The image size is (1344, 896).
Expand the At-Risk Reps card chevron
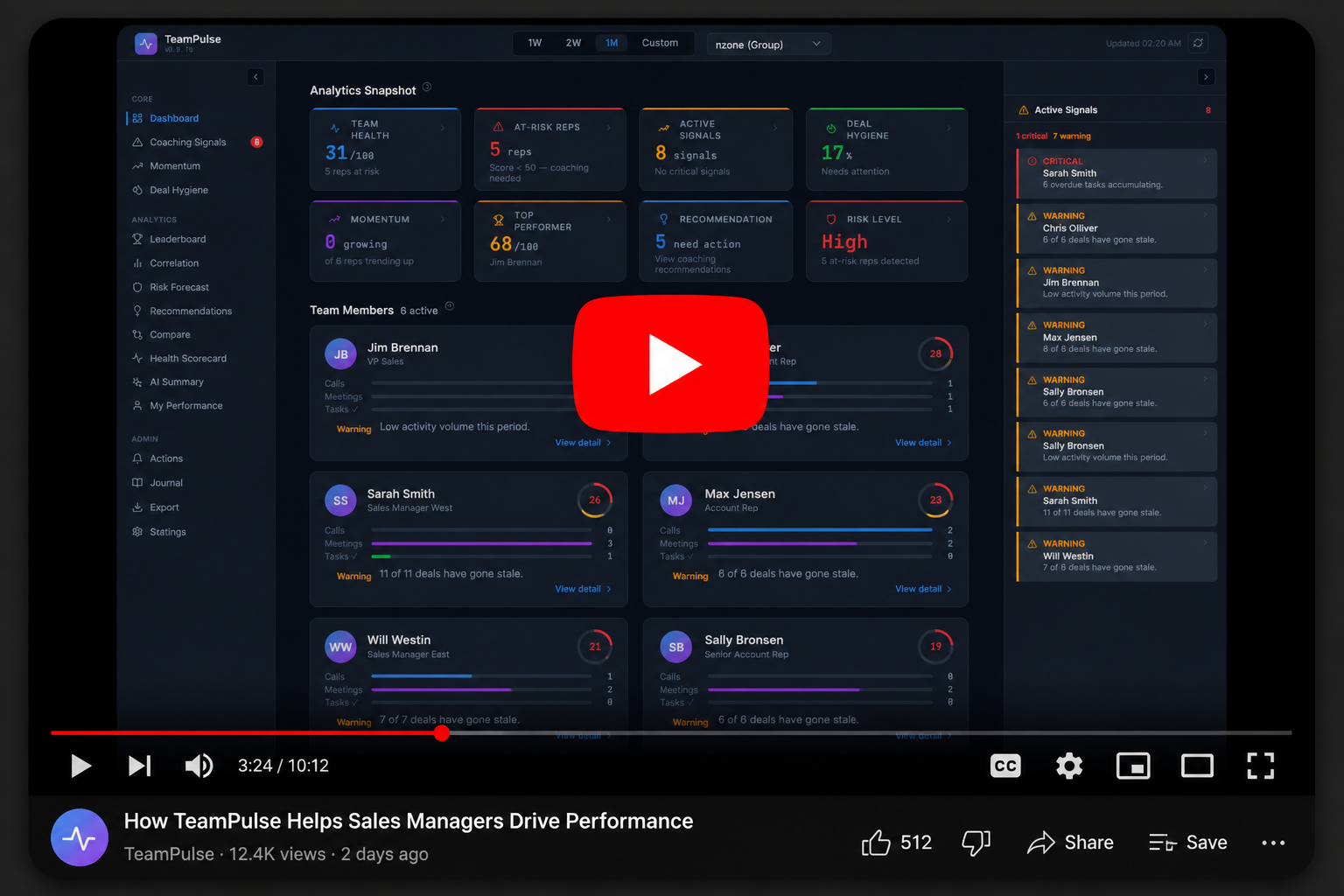[x=608, y=128]
